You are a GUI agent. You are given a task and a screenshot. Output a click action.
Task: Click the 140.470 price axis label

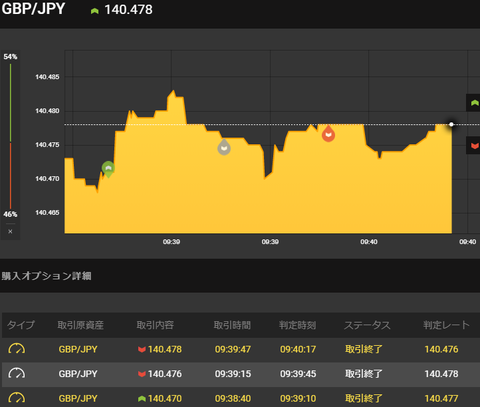tap(47, 179)
